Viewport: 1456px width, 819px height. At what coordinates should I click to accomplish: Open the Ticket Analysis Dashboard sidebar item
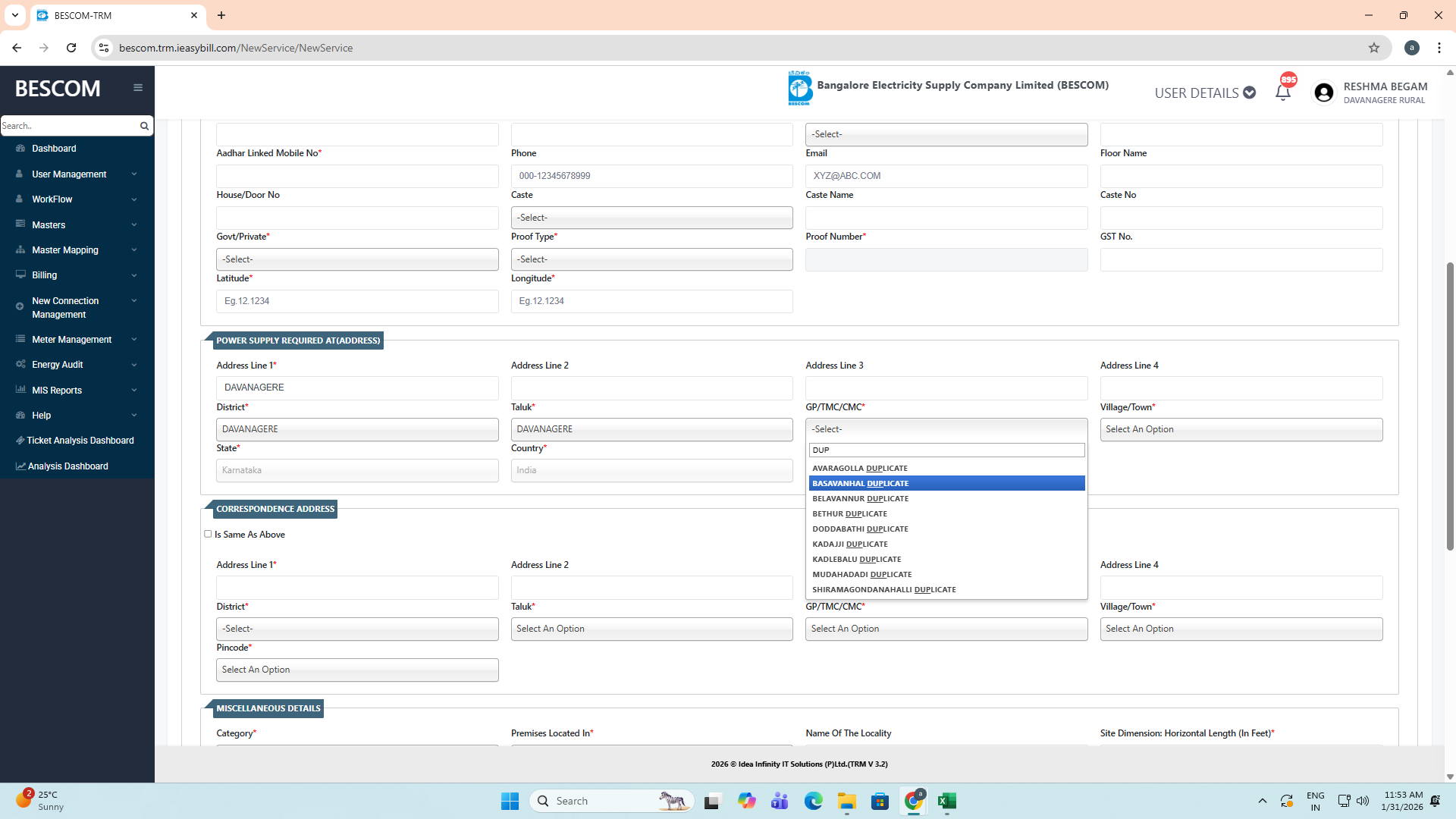(x=80, y=441)
